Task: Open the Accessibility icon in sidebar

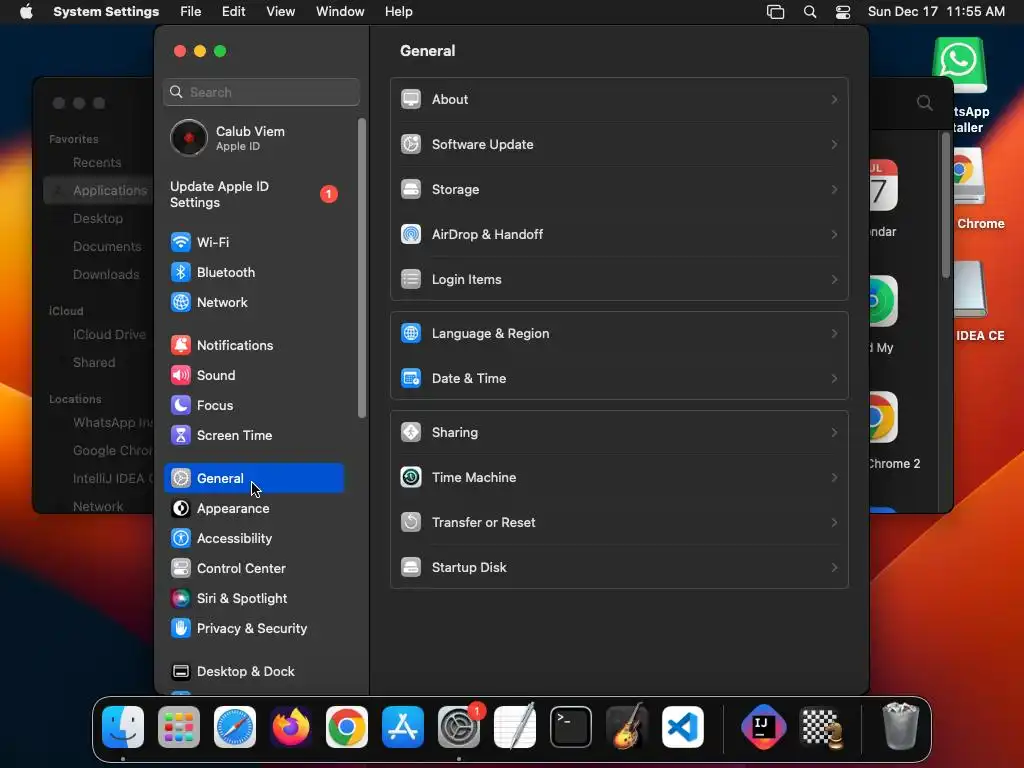Action: 181,538
